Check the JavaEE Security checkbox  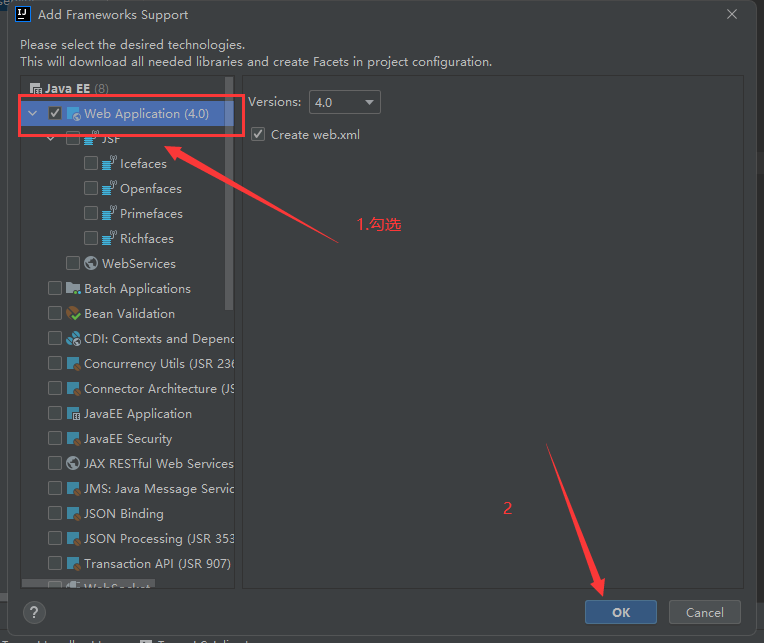click(55, 438)
